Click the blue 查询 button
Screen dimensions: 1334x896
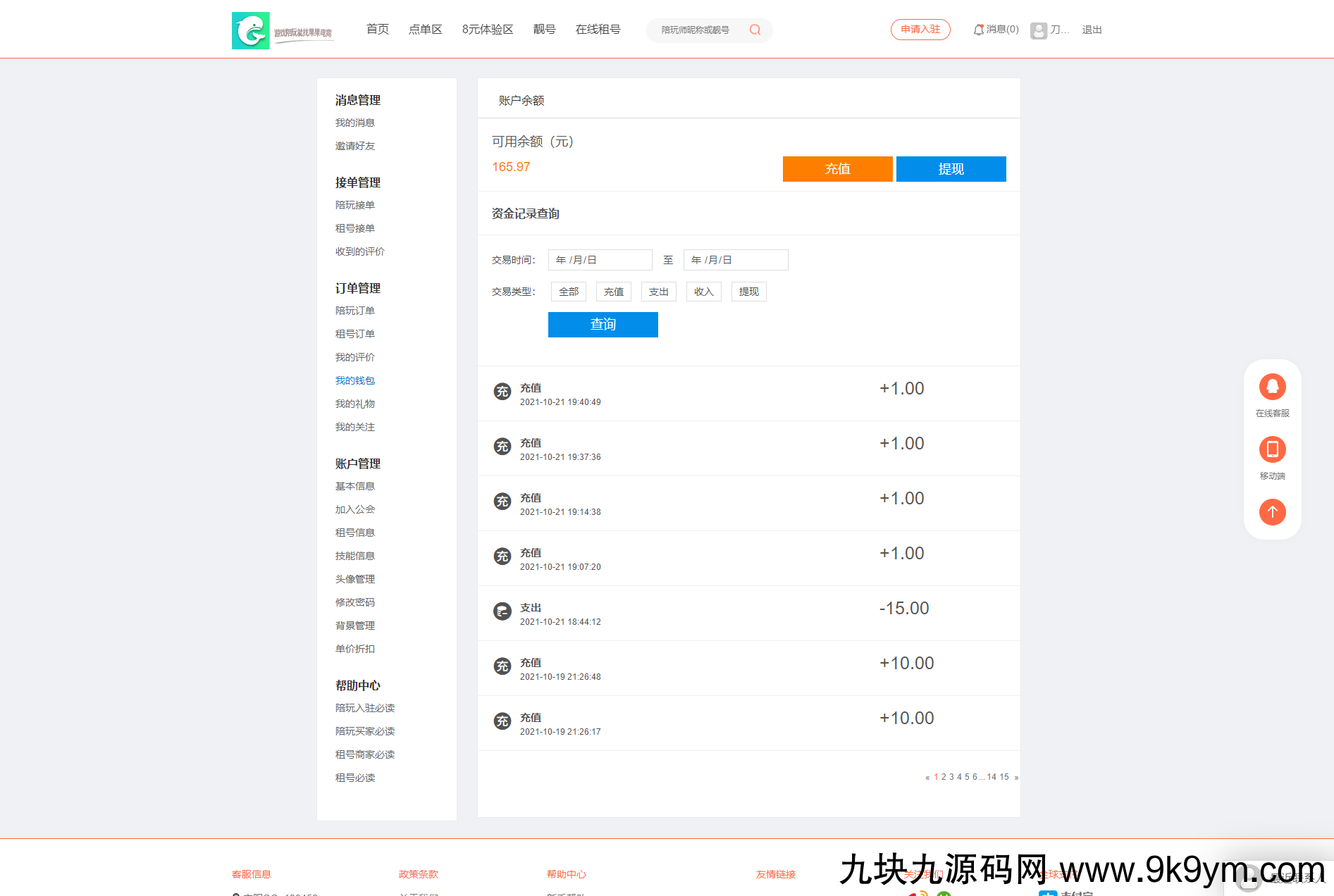(x=603, y=325)
